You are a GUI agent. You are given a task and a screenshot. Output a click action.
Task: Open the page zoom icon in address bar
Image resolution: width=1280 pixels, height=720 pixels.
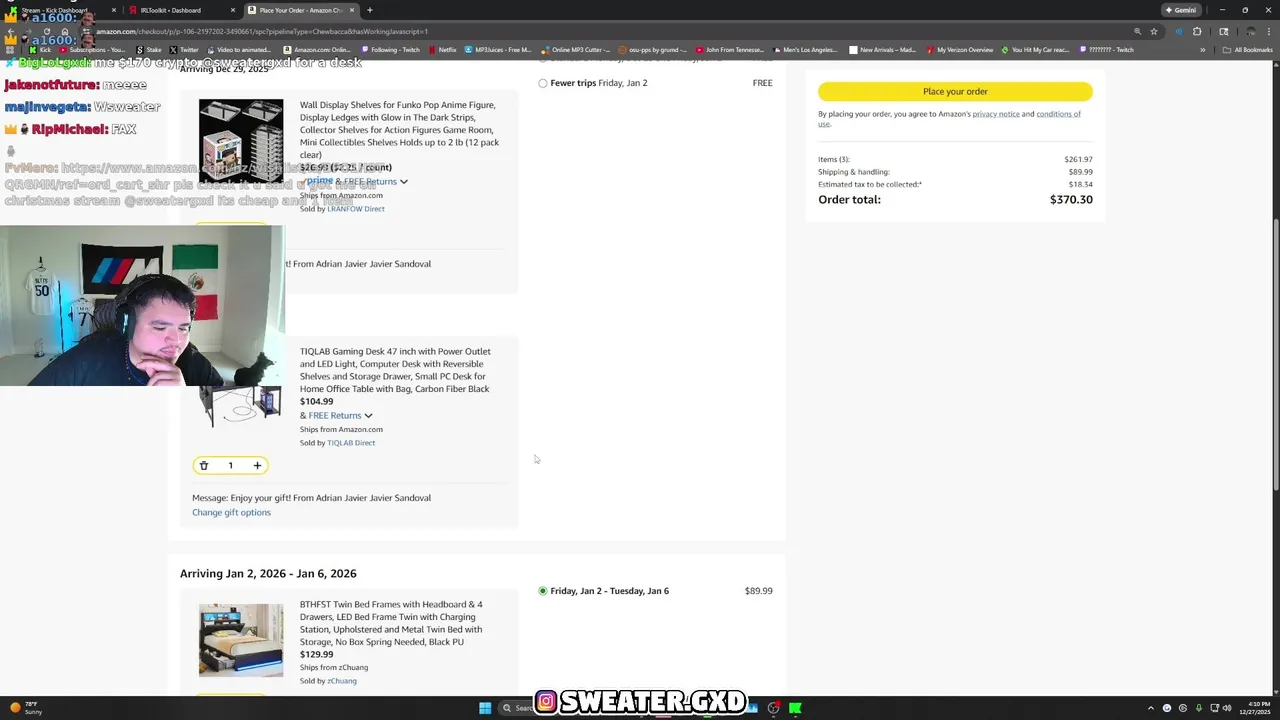1137,31
